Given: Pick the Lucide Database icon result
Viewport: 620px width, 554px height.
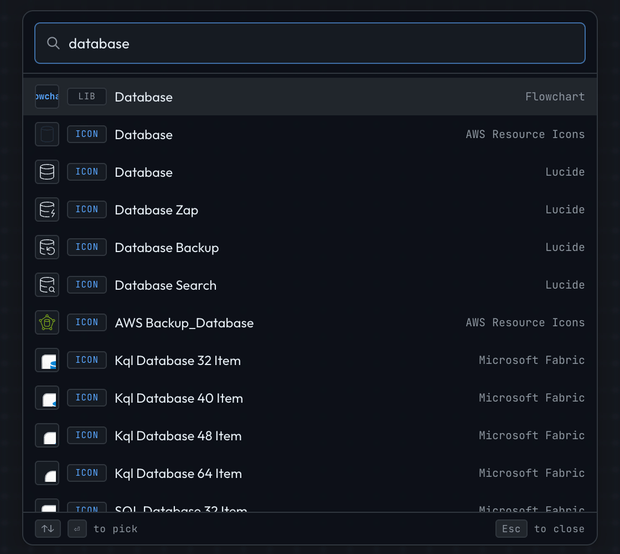Looking at the screenshot, I should pyautogui.click(x=310, y=172).
